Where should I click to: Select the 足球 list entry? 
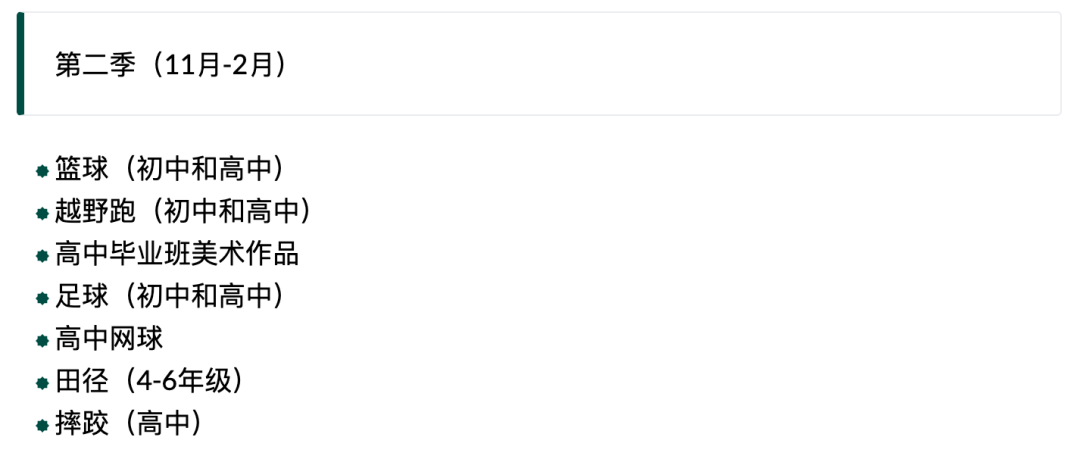[82, 297]
